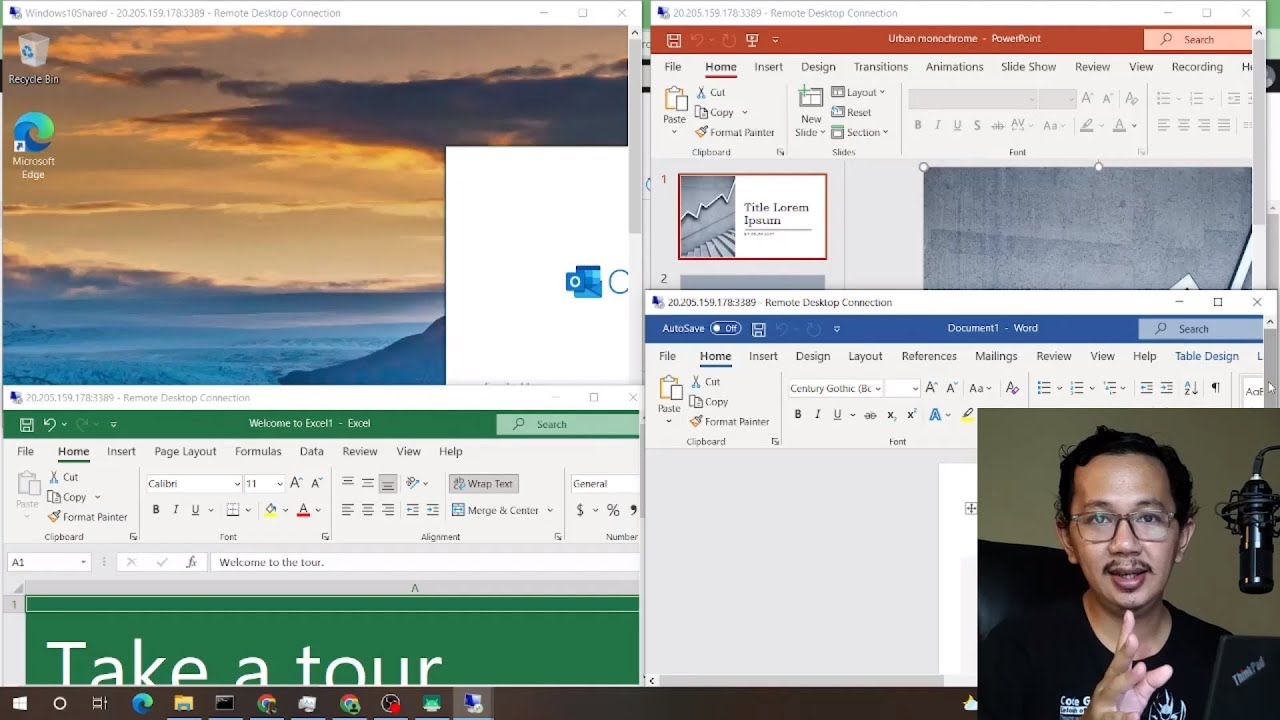Click Format Painter in the Excel ribbon
The image size is (1280, 720).
tap(87, 517)
